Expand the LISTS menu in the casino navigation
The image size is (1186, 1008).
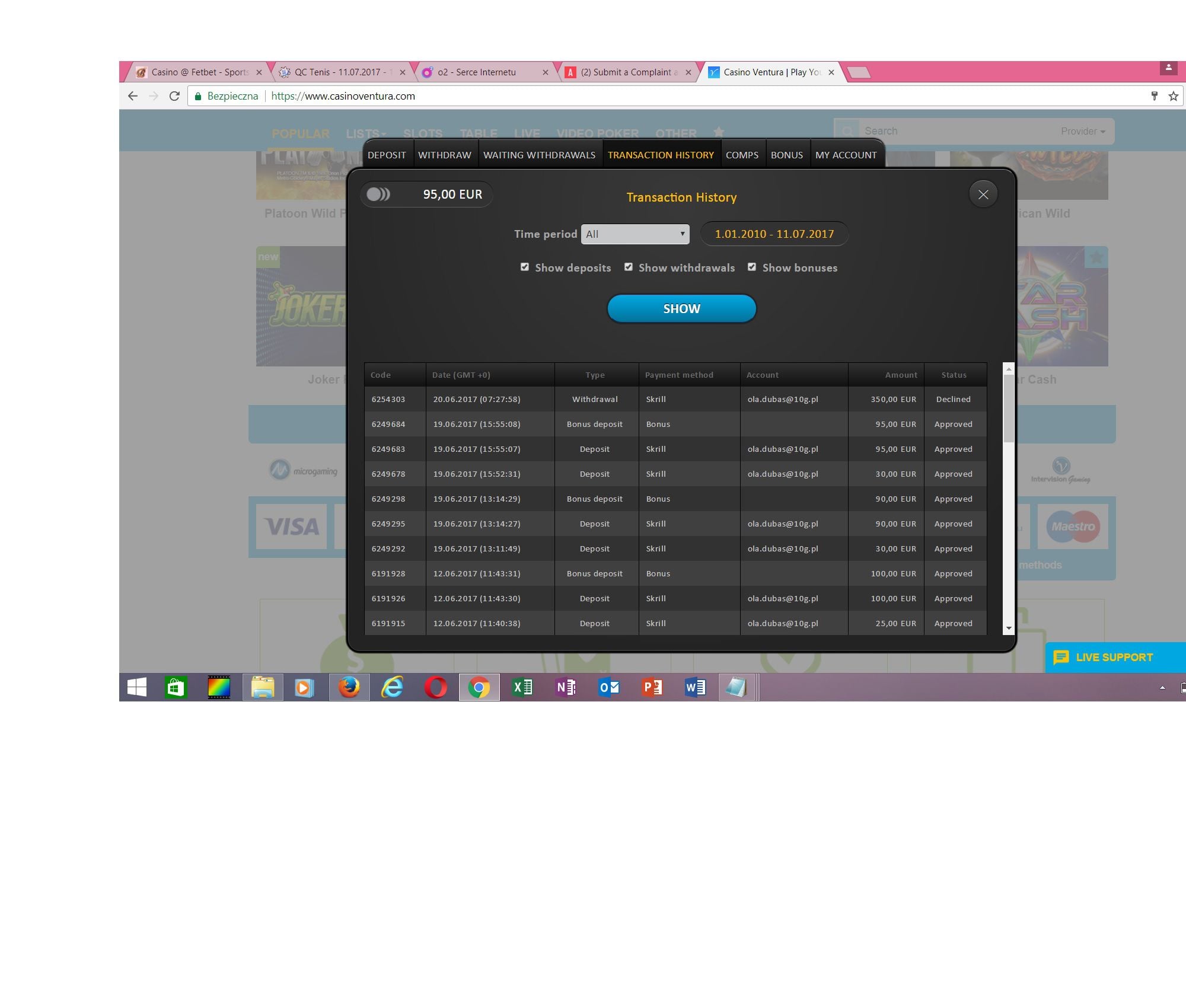click(x=366, y=133)
